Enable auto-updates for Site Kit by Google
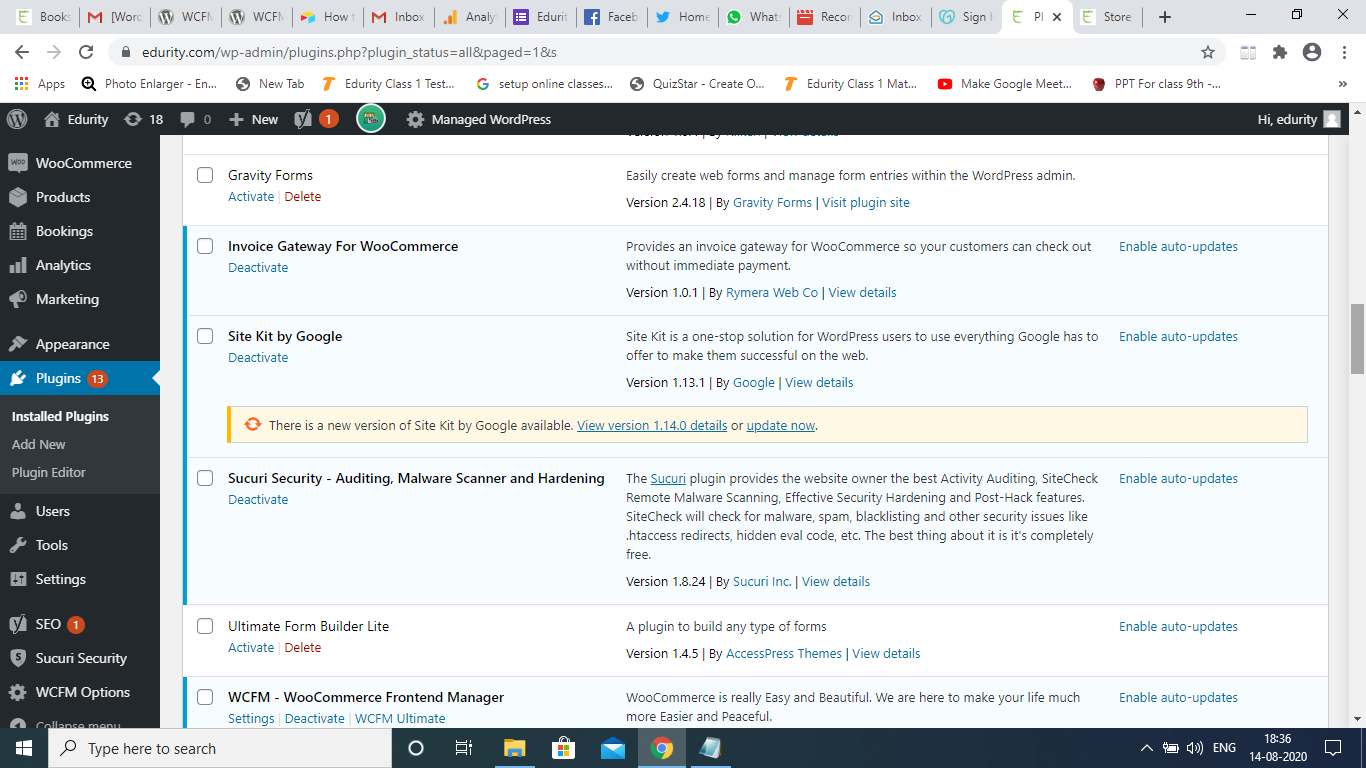 pyautogui.click(x=1178, y=336)
